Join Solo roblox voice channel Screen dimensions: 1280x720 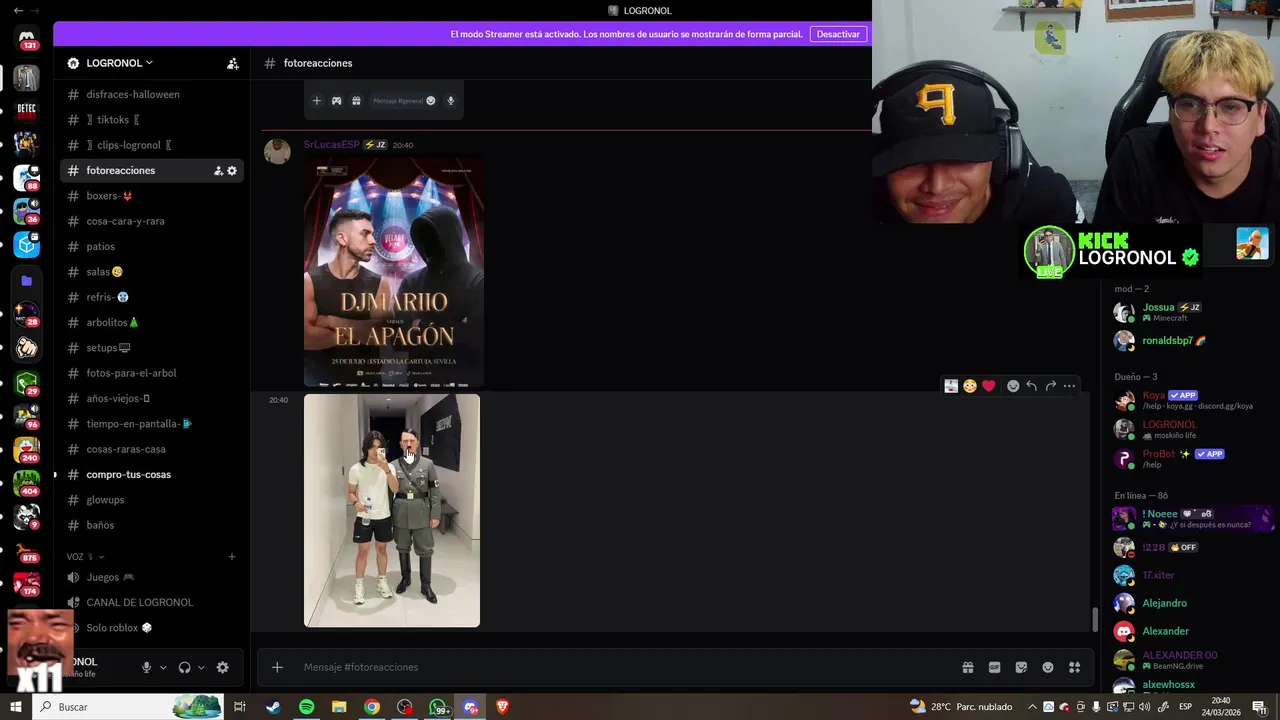point(152,628)
